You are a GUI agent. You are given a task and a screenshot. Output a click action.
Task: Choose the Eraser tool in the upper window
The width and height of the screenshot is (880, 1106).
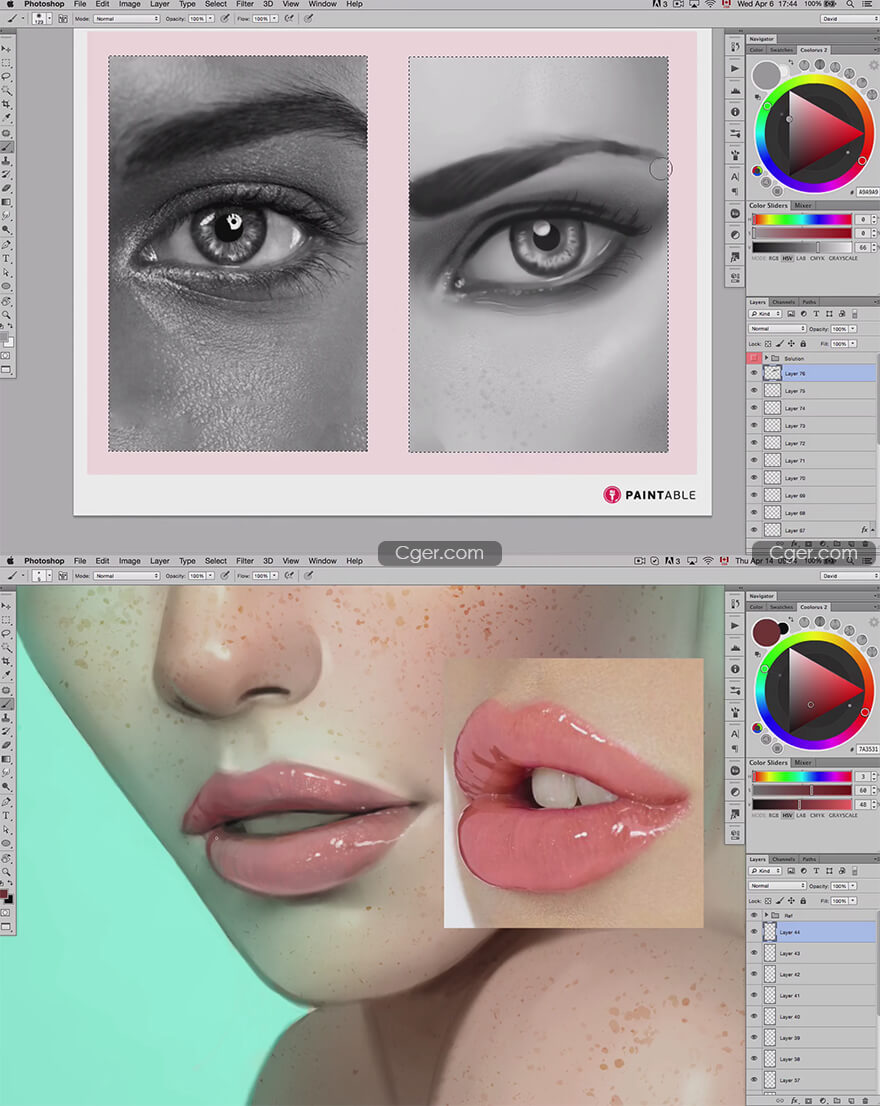6,188
